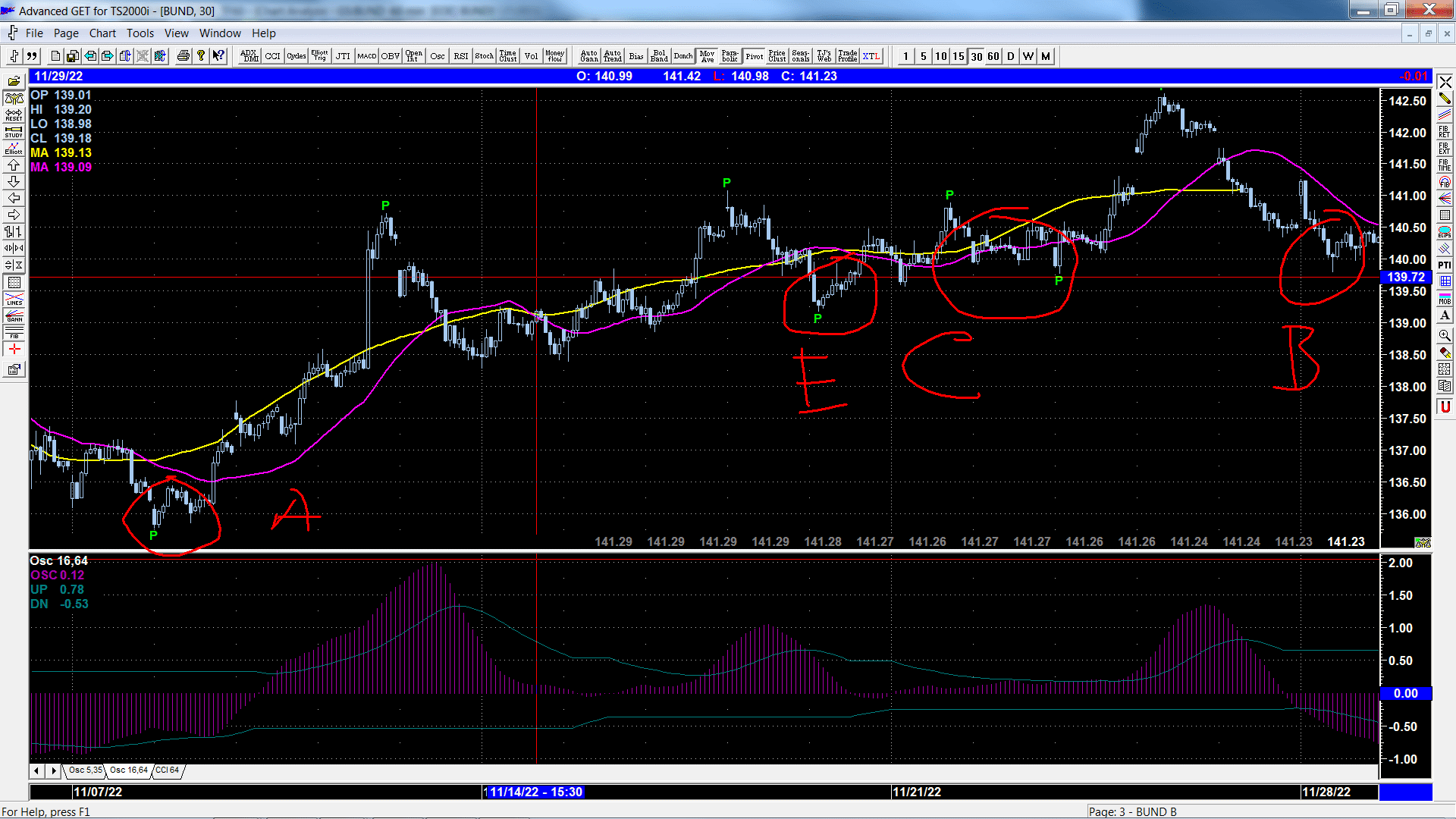
Task: Click the magnifier zoom tool
Action: (1445, 334)
